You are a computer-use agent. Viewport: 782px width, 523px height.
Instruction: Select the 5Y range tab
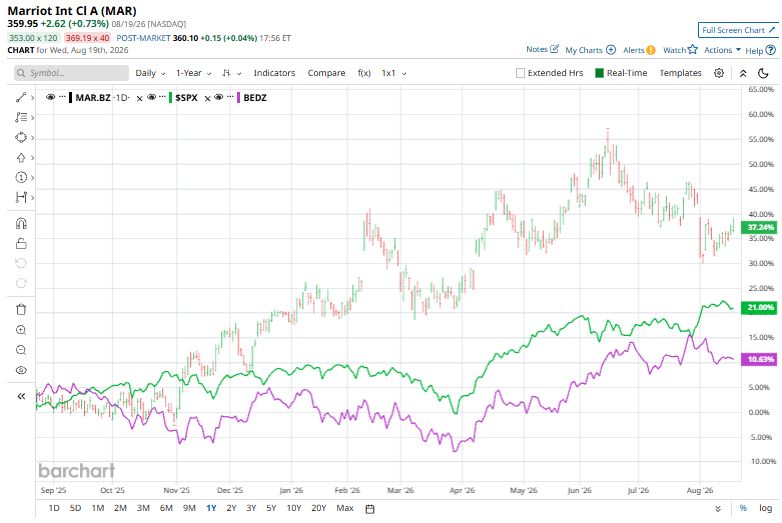pyautogui.click(x=271, y=508)
